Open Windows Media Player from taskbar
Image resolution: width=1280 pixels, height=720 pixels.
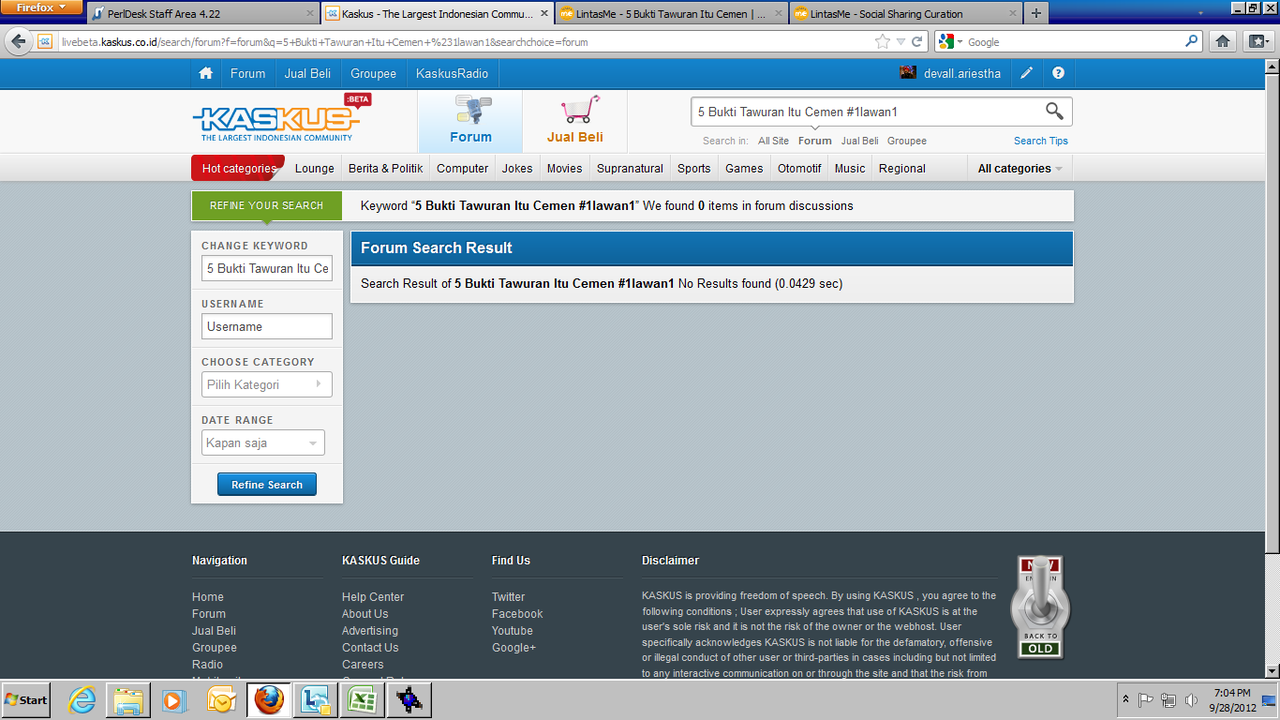174,700
